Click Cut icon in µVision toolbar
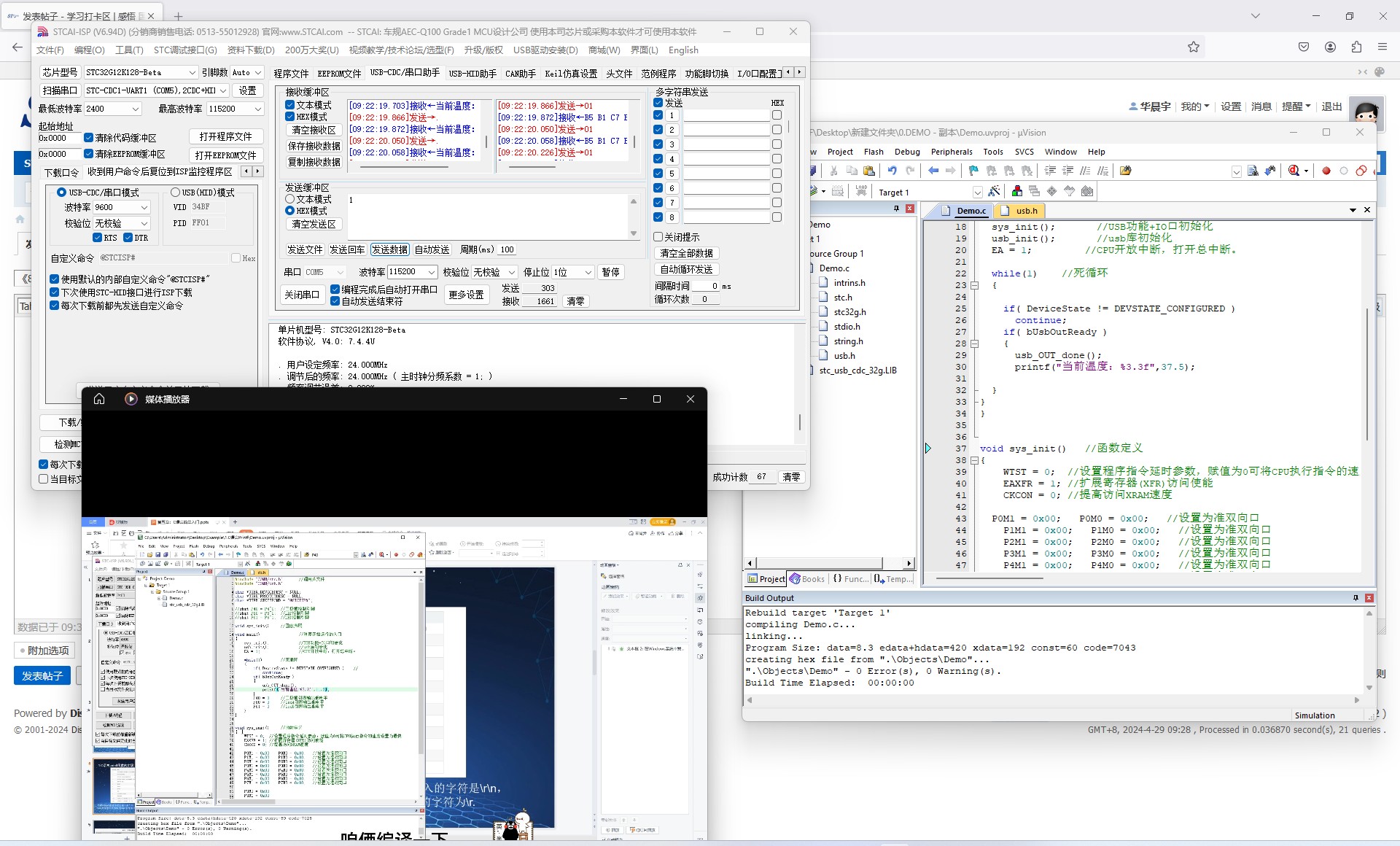 (x=833, y=171)
